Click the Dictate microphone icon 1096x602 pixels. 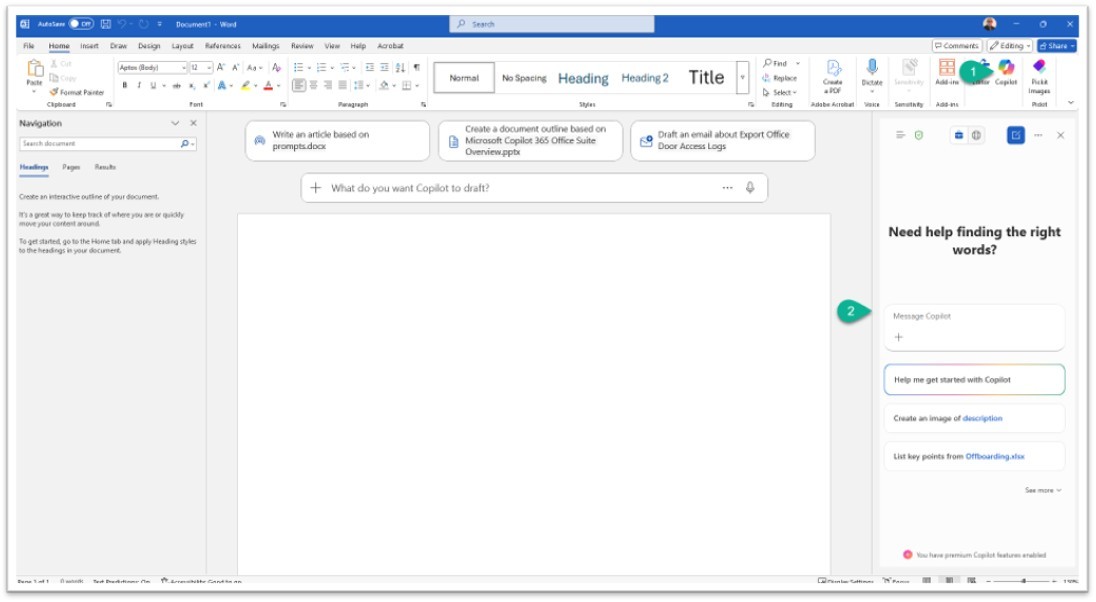coord(872,70)
